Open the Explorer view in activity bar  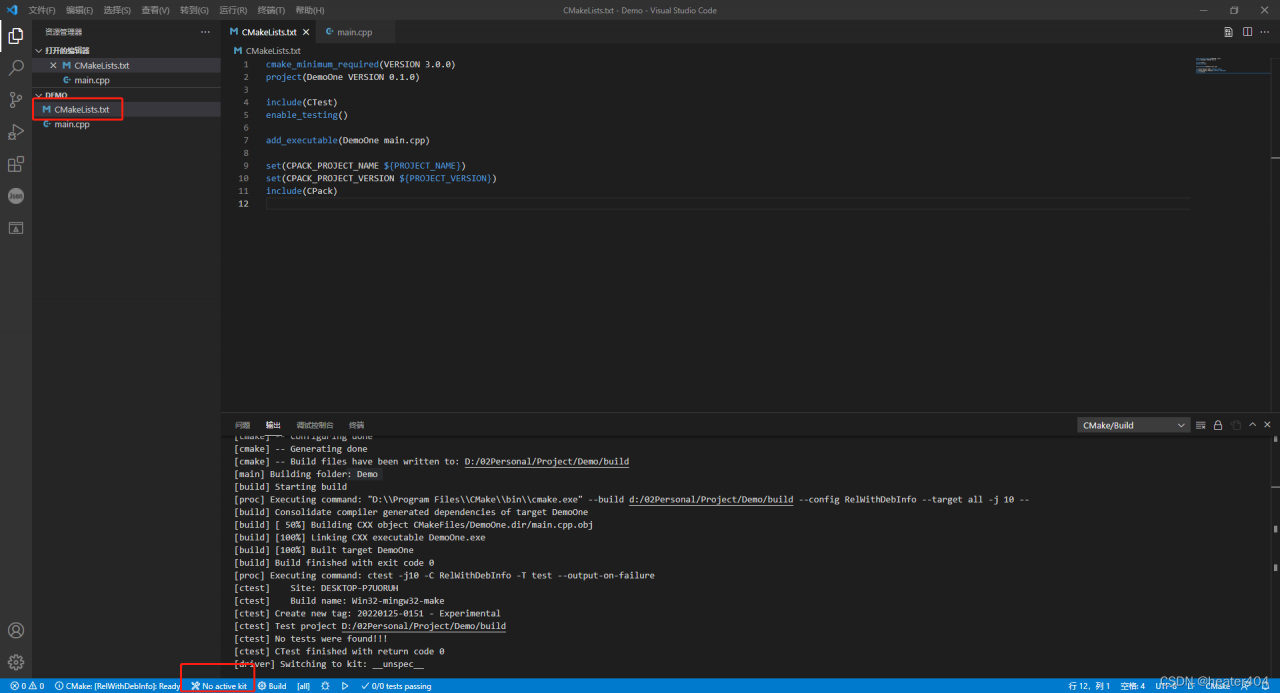click(x=16, y=36)
